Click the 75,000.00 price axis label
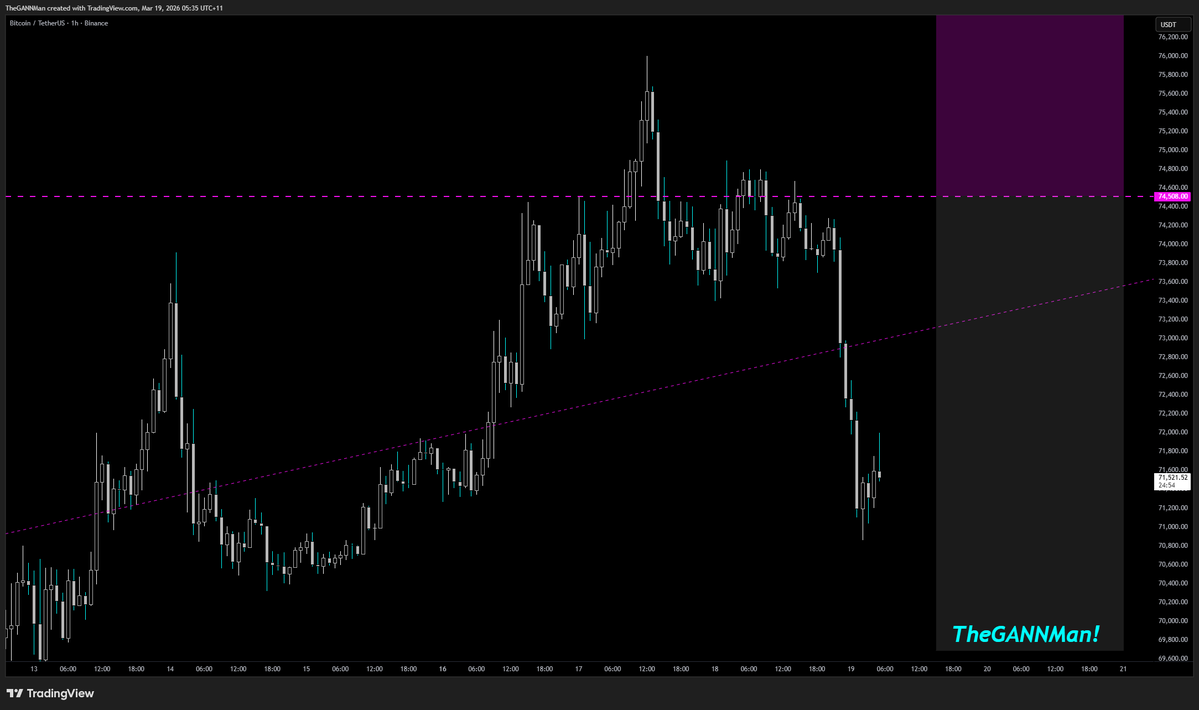Screen dimensions: 1199x710 pos(1173,150)
